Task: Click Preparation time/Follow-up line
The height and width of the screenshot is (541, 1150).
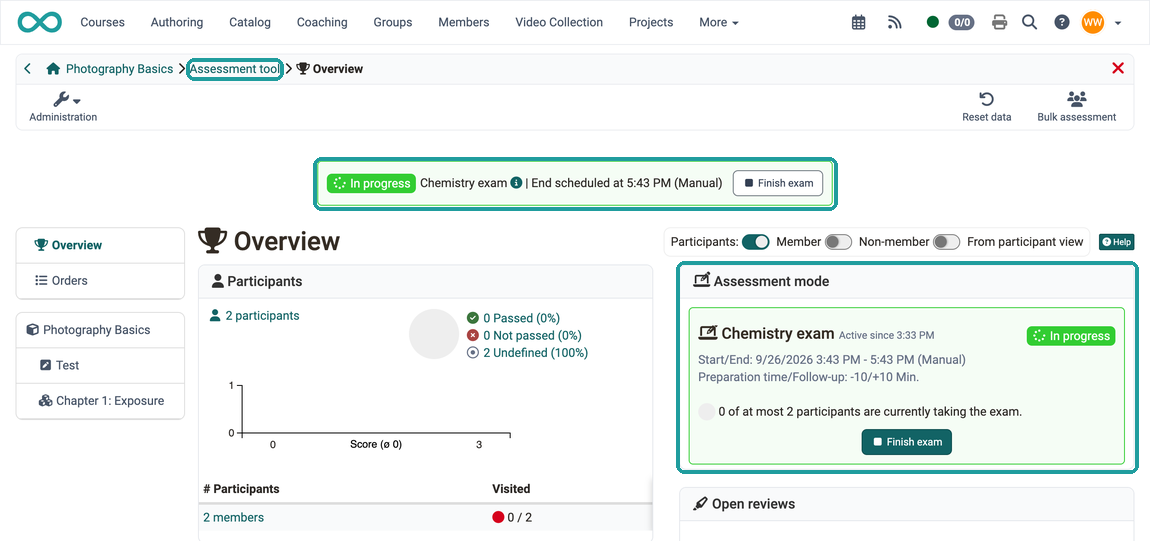Action: (809, 377)
